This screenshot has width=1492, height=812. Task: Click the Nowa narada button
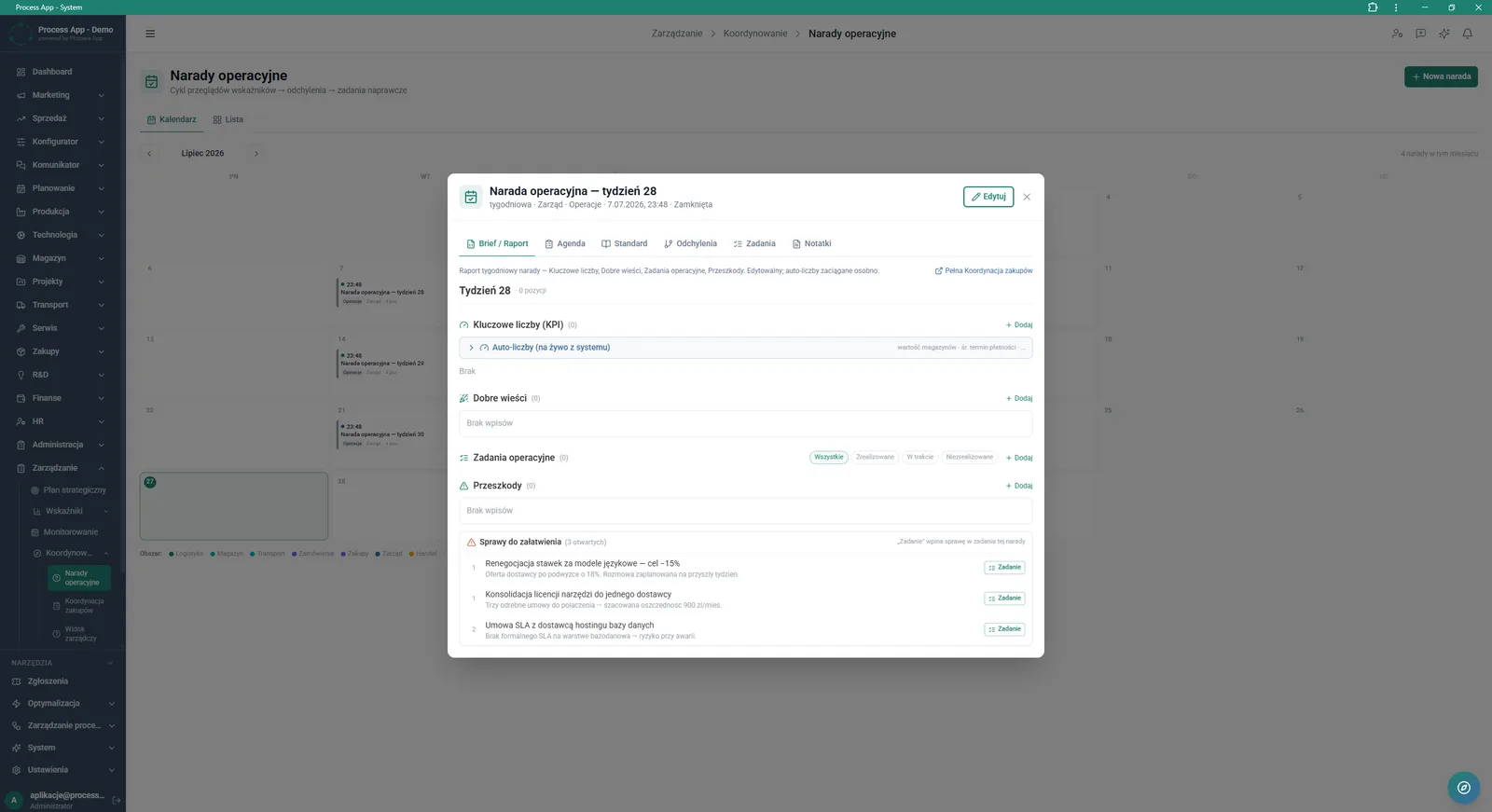(x=1441, y=76)
